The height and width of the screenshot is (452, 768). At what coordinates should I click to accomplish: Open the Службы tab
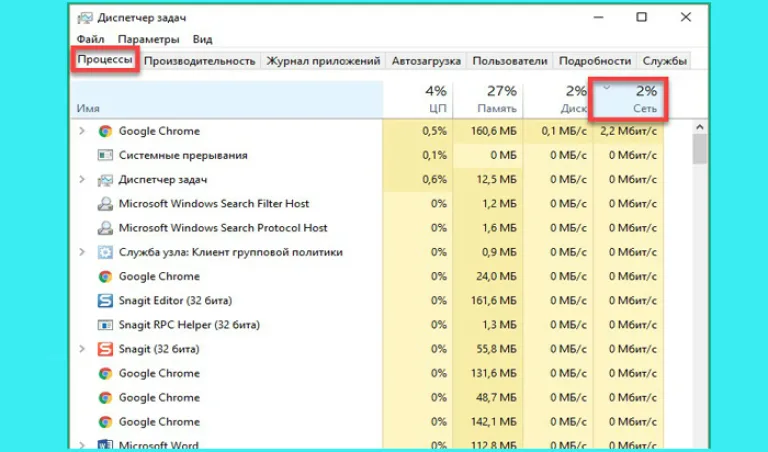[664, 61]
